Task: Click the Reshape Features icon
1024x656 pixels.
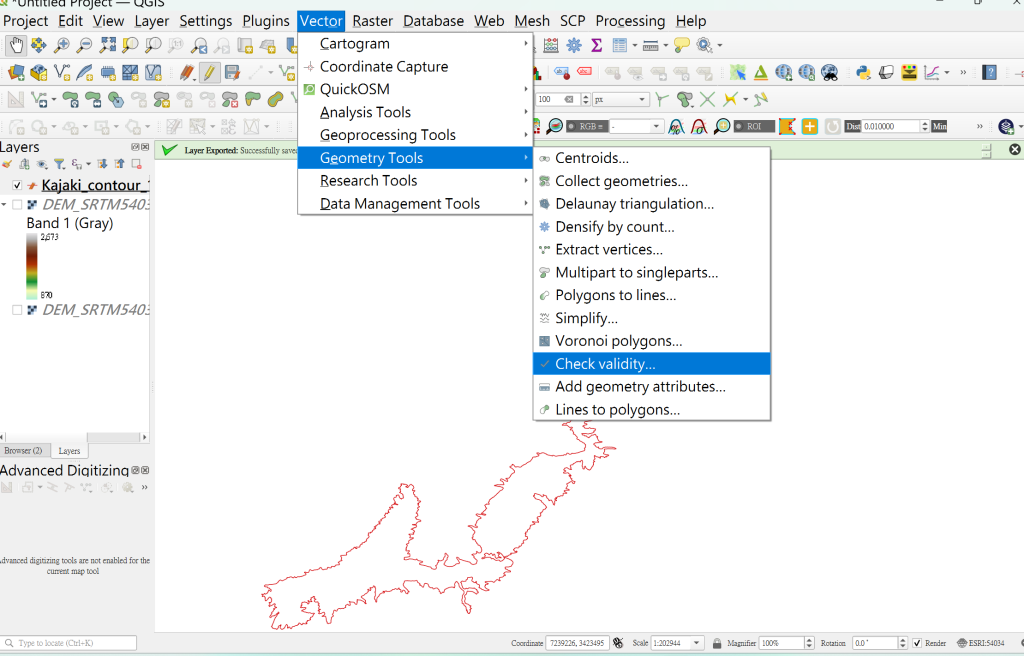Action: (253, 99)
